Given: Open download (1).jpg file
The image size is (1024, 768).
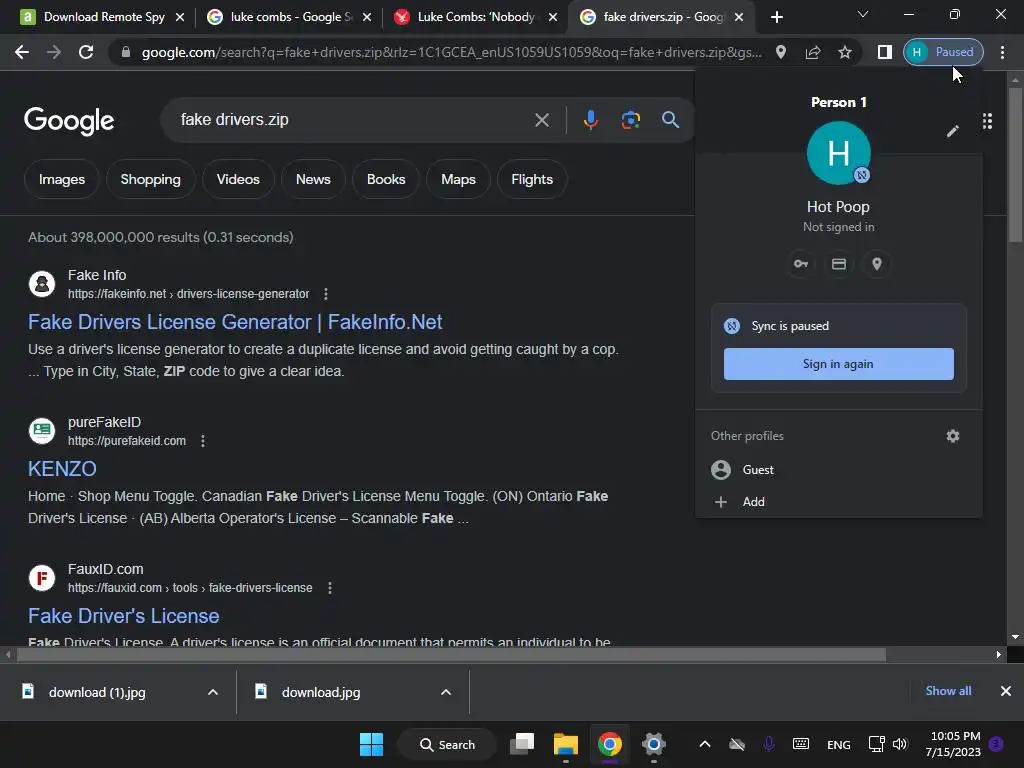Looking at the screenshot, I should coord(98,692).
